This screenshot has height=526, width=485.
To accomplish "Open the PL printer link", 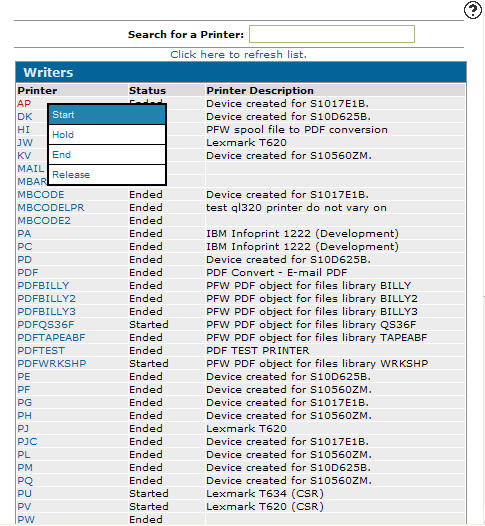I will point(24,455).
